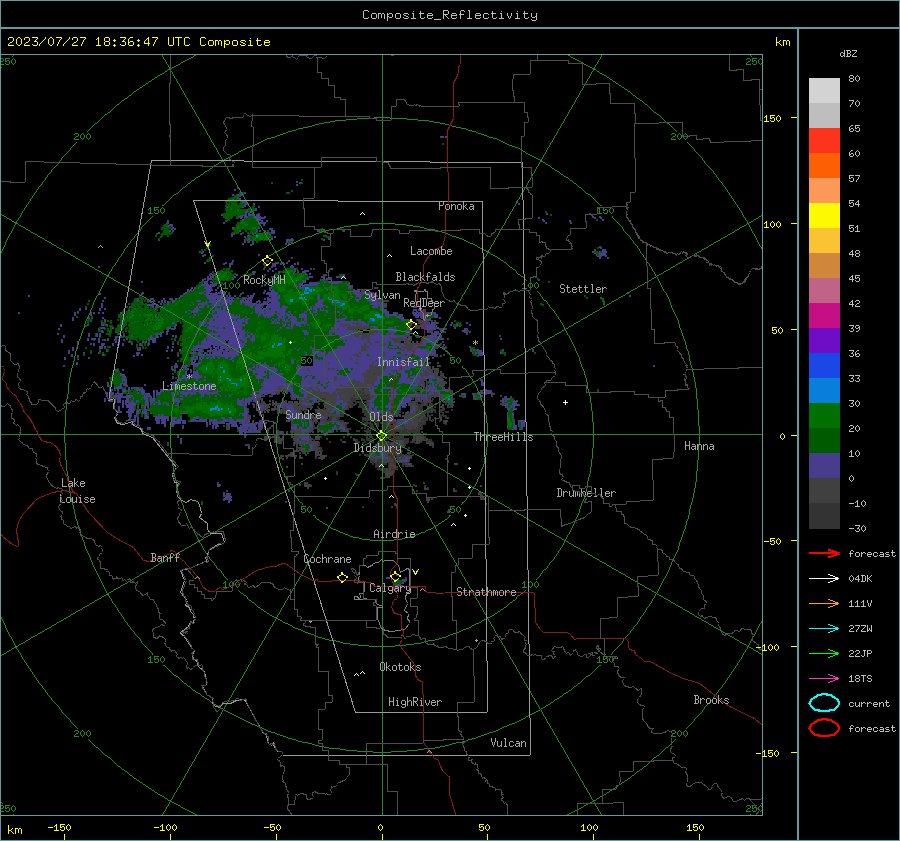Click the Vulcan city label
The width and height of the screenshot is (900, 841).
coord(508,743)
